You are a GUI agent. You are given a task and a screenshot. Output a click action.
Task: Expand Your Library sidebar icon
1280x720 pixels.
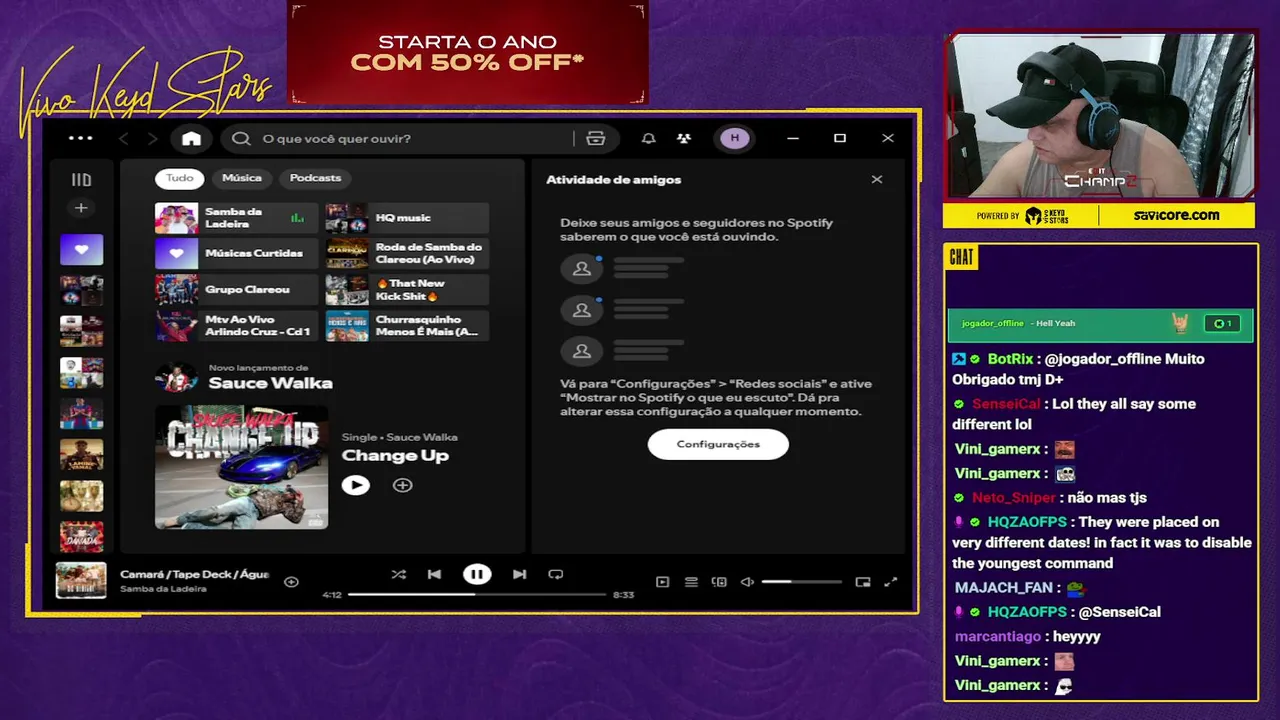[81, 180]
